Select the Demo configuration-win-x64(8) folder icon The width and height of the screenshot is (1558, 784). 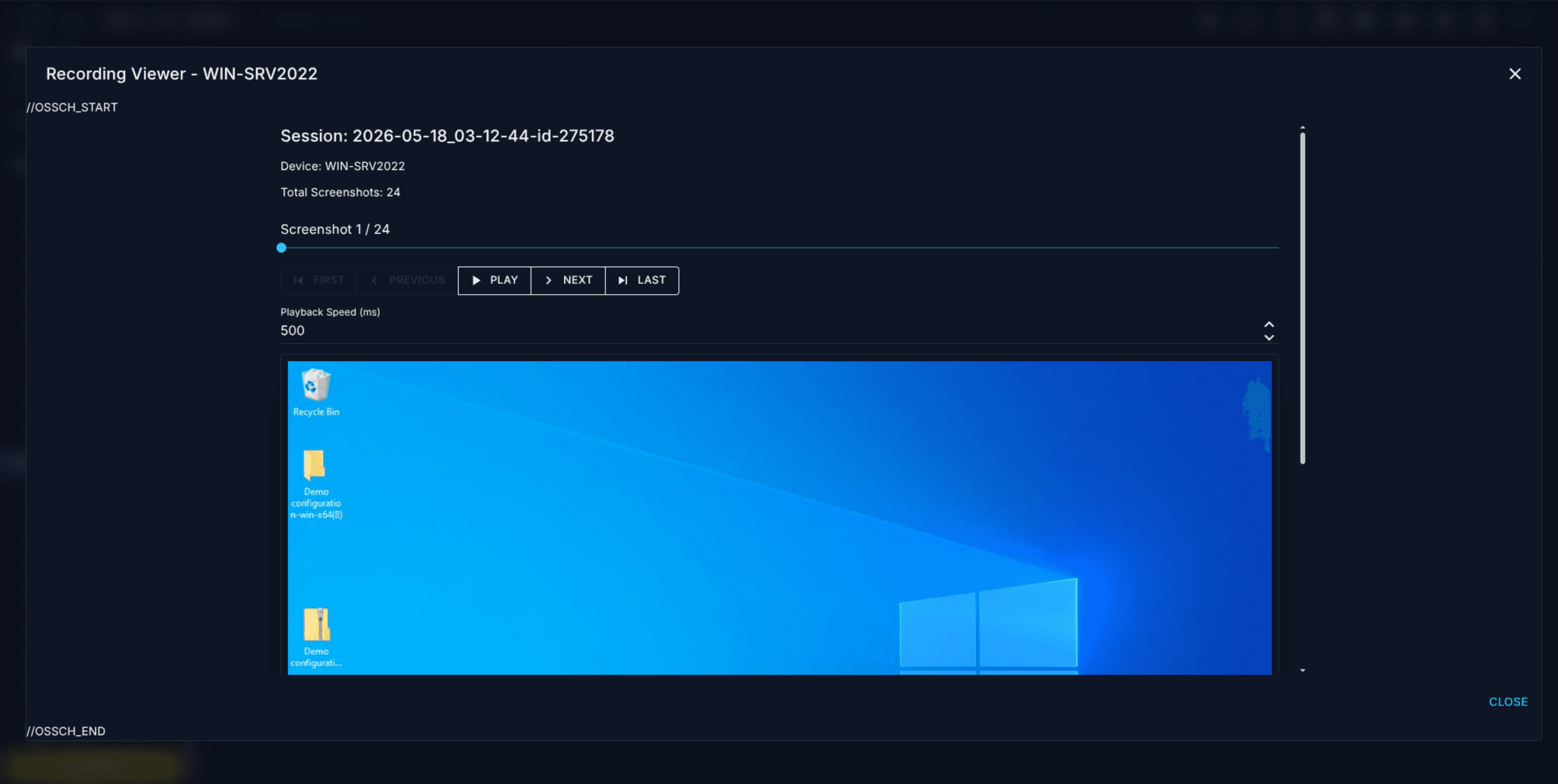click(316, 484)
